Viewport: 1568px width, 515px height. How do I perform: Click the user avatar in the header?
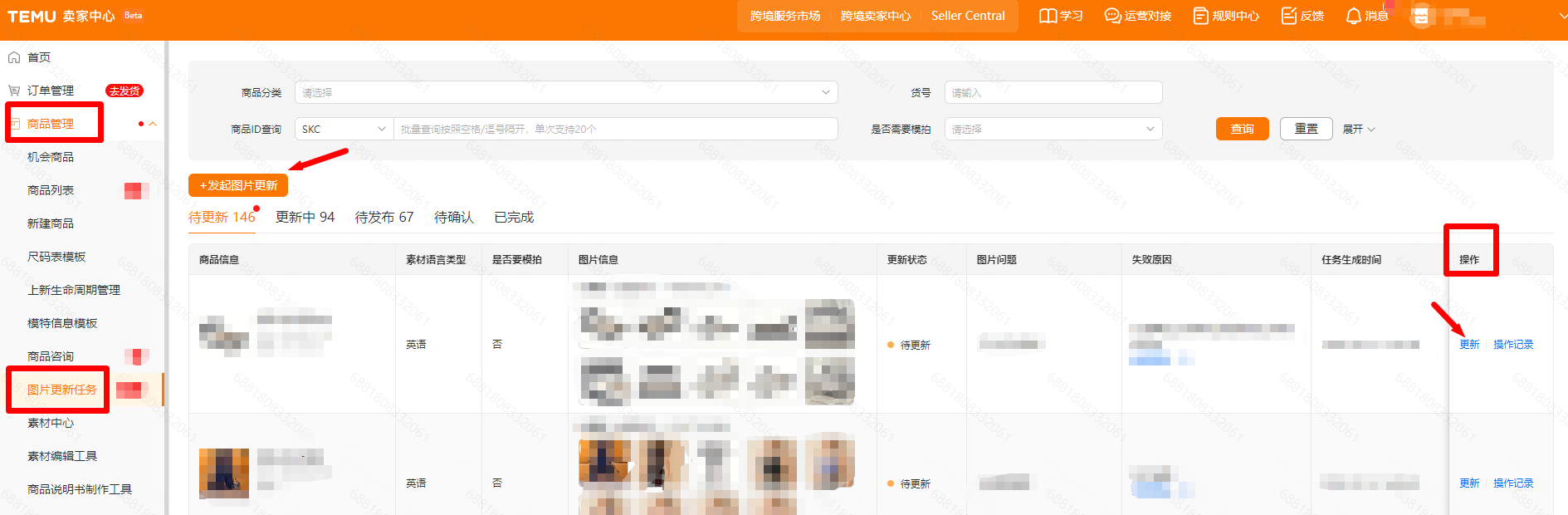(1421, 17)
